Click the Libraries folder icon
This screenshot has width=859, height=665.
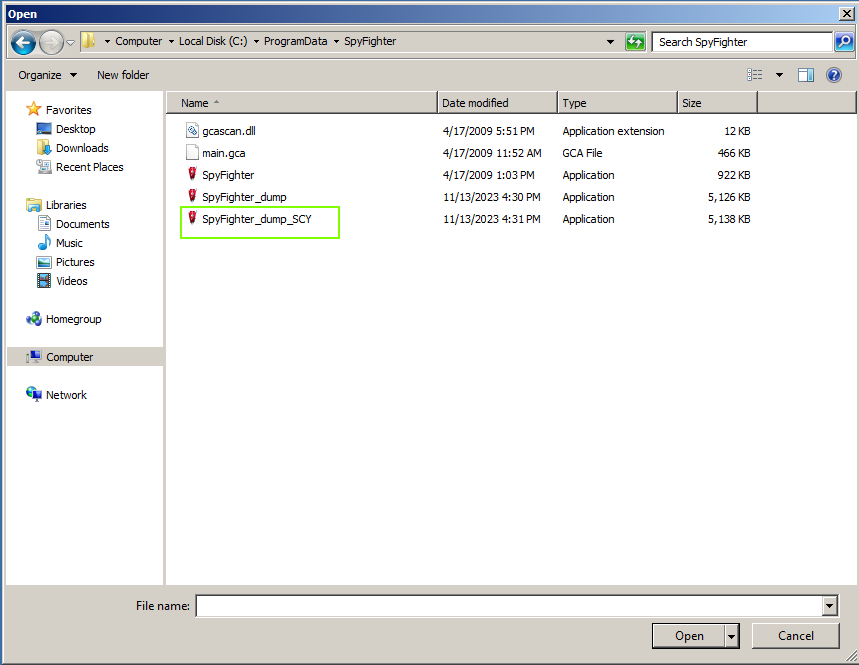point(33,205)
